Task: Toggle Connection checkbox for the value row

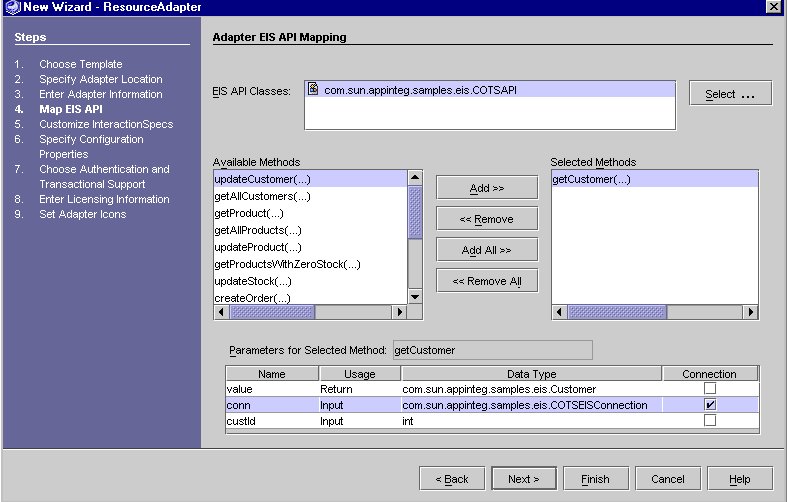Action: coord(710,388)
